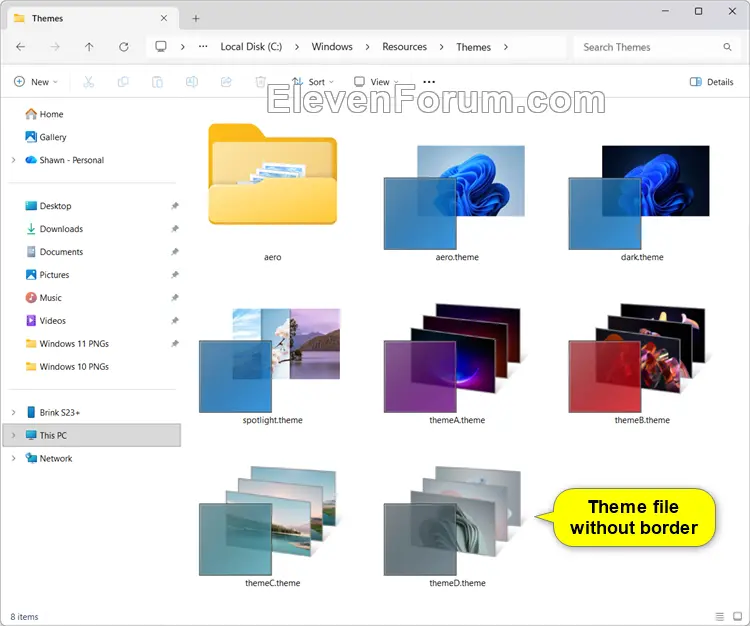Click the Delete trash icon
The width and height of the screenshot is (750, 626).
[x=261, y=82]
